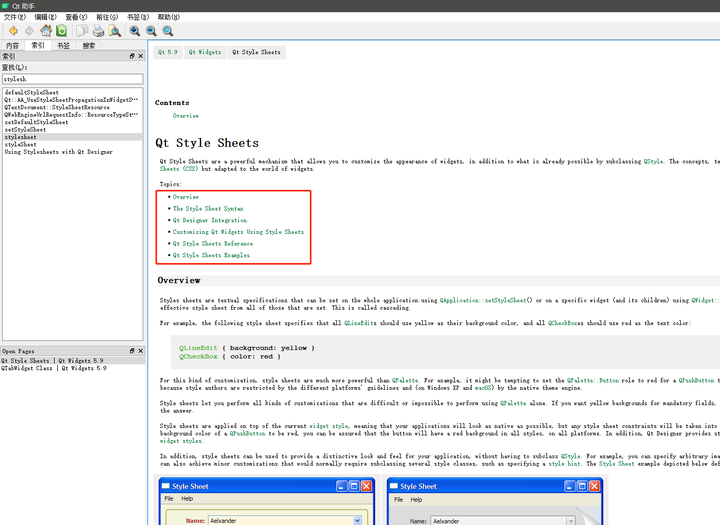Click the greyed Forward arrow icon
The width and height of the screenshot is (720, 525).
point(29,31)
